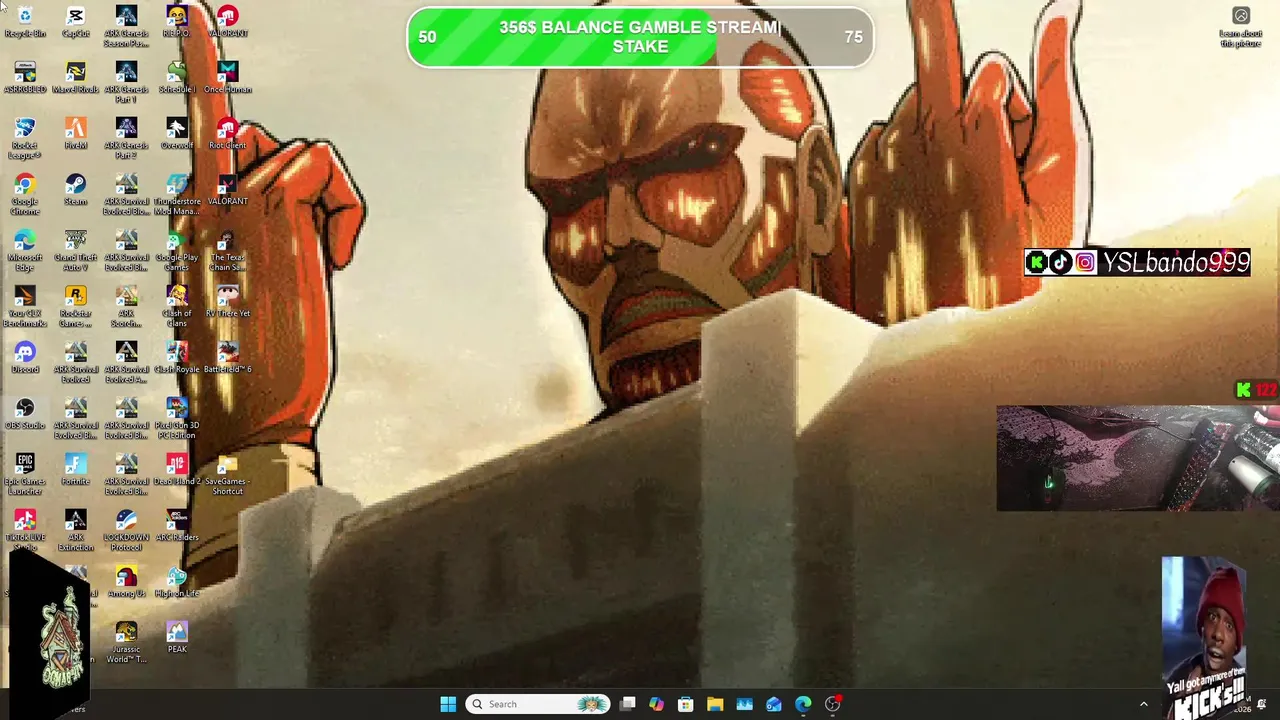
Task: Open Photos app on taskbar
Action: coord(744,704)
